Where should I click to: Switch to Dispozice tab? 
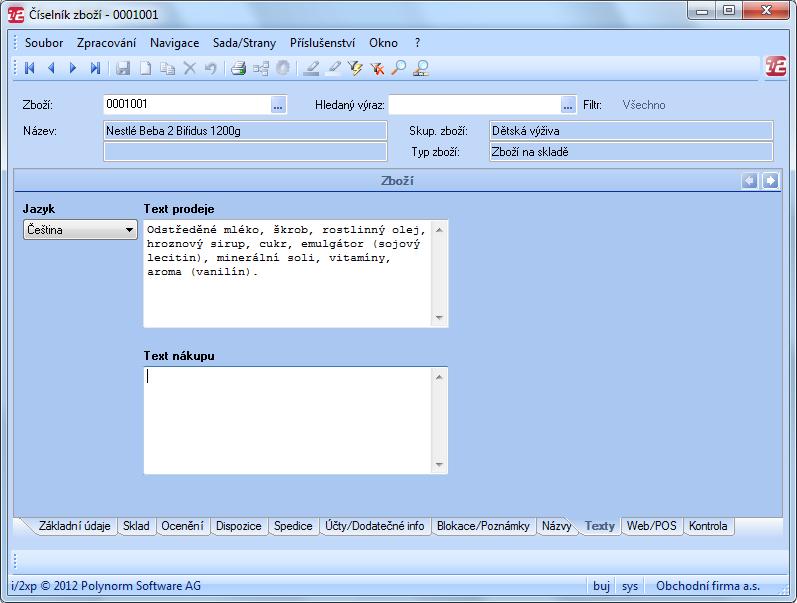(238, 526)
